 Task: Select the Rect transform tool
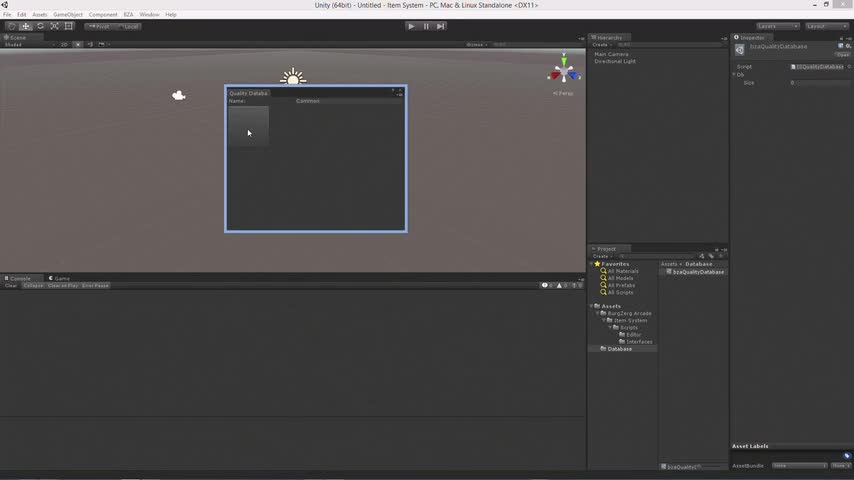69,26
